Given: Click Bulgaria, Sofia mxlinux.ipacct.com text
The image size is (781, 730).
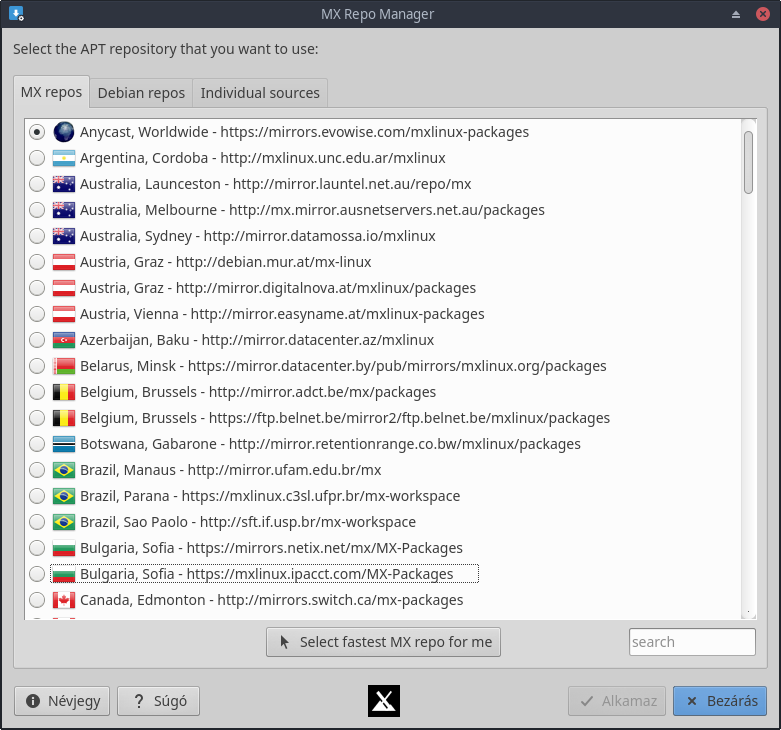Looking at the screenshot, I should pyautogui.click(x=266, y=574).
